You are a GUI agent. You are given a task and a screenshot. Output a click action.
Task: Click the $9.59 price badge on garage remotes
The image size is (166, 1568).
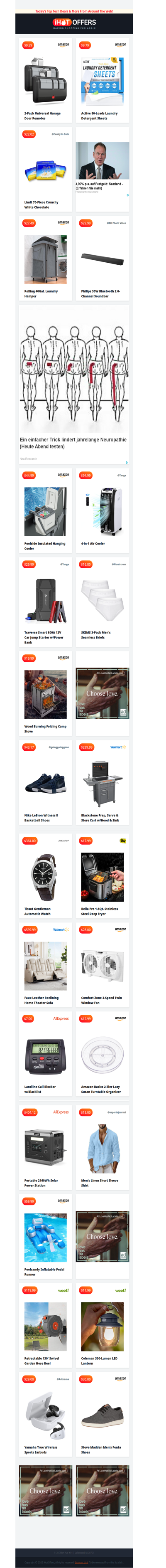point(28,45)
